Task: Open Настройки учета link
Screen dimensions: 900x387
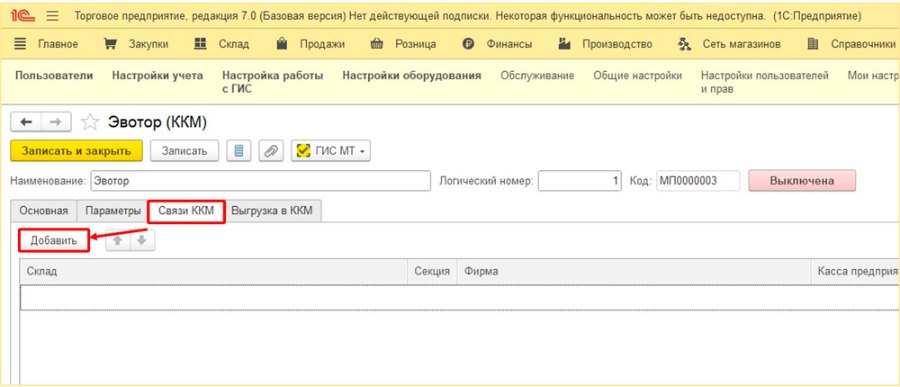Action: tap(157, 76)
